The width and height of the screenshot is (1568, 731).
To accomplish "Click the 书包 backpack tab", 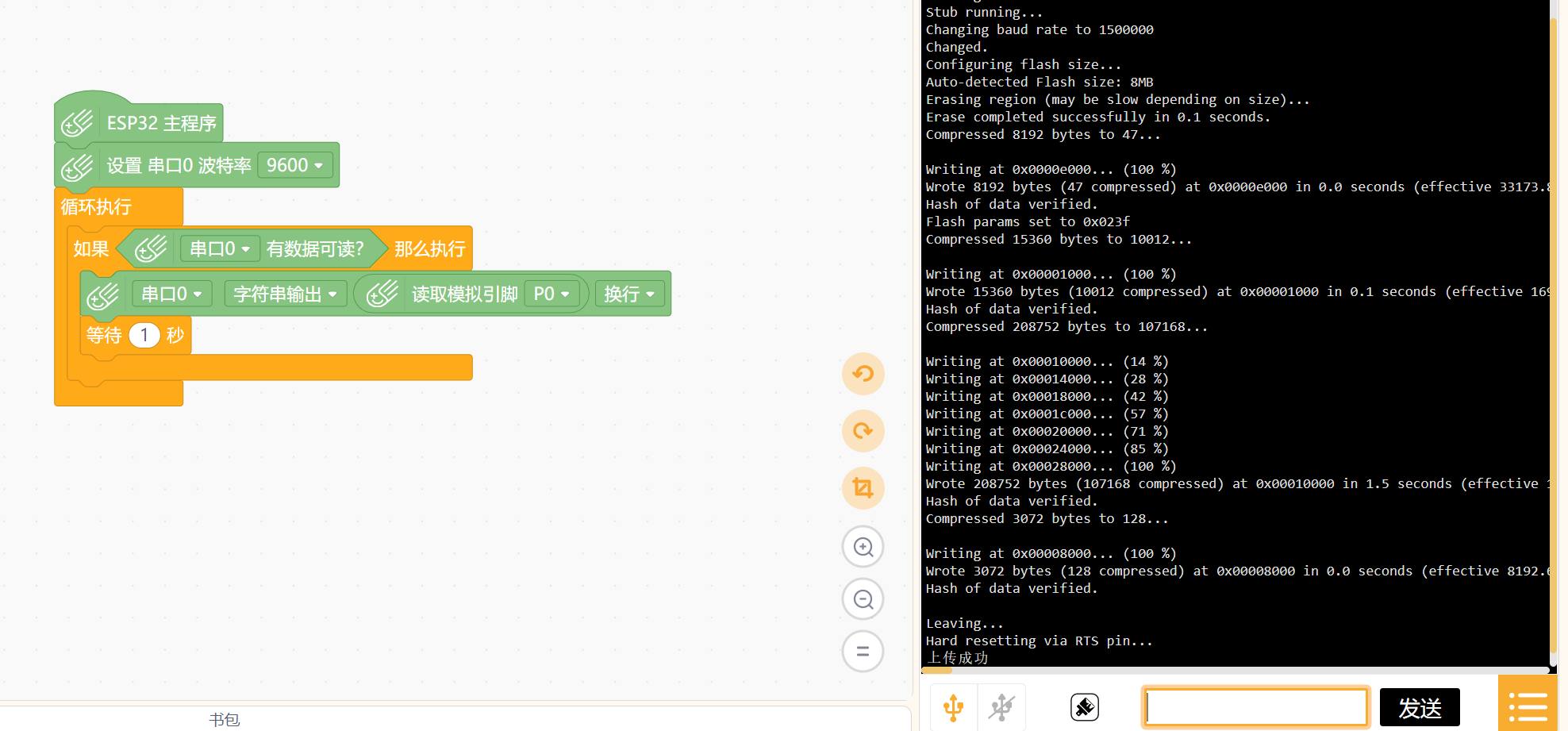I will [x=225, y=719].
